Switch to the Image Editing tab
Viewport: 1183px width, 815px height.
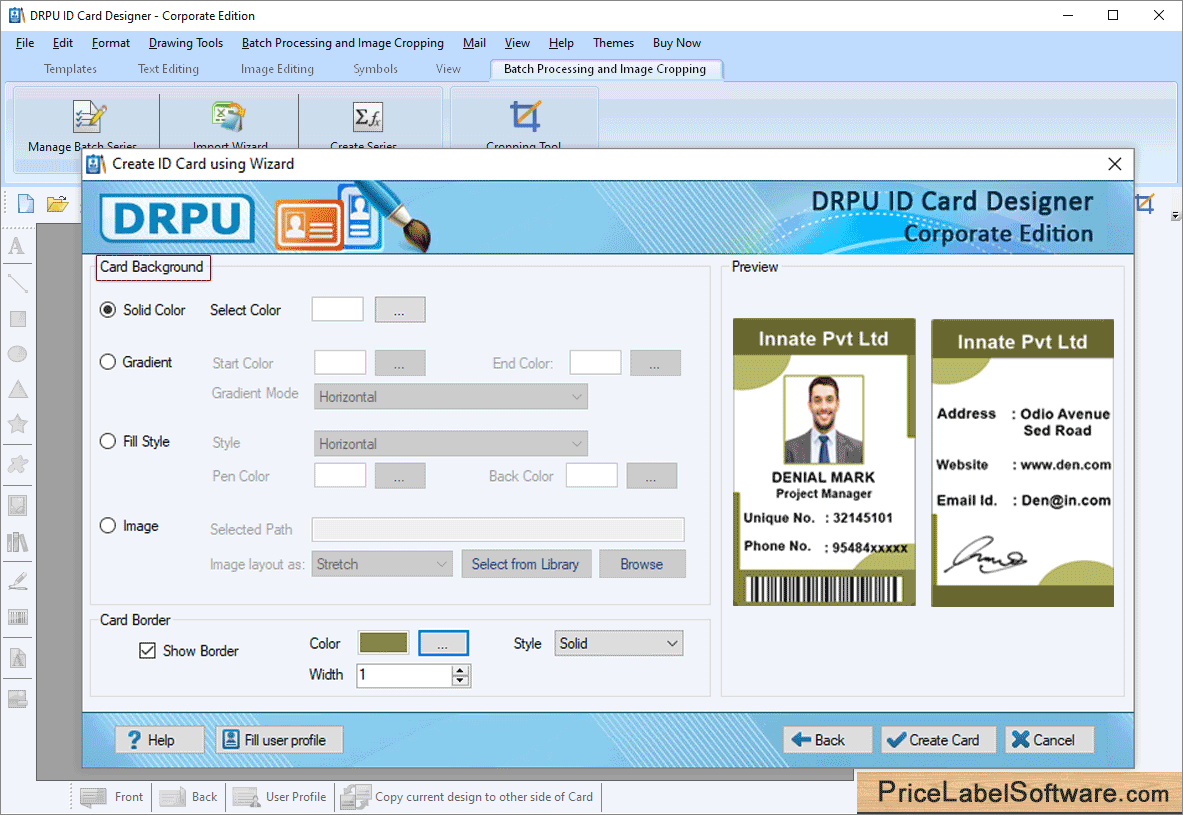pyautogui.click(x=277, y=69)
